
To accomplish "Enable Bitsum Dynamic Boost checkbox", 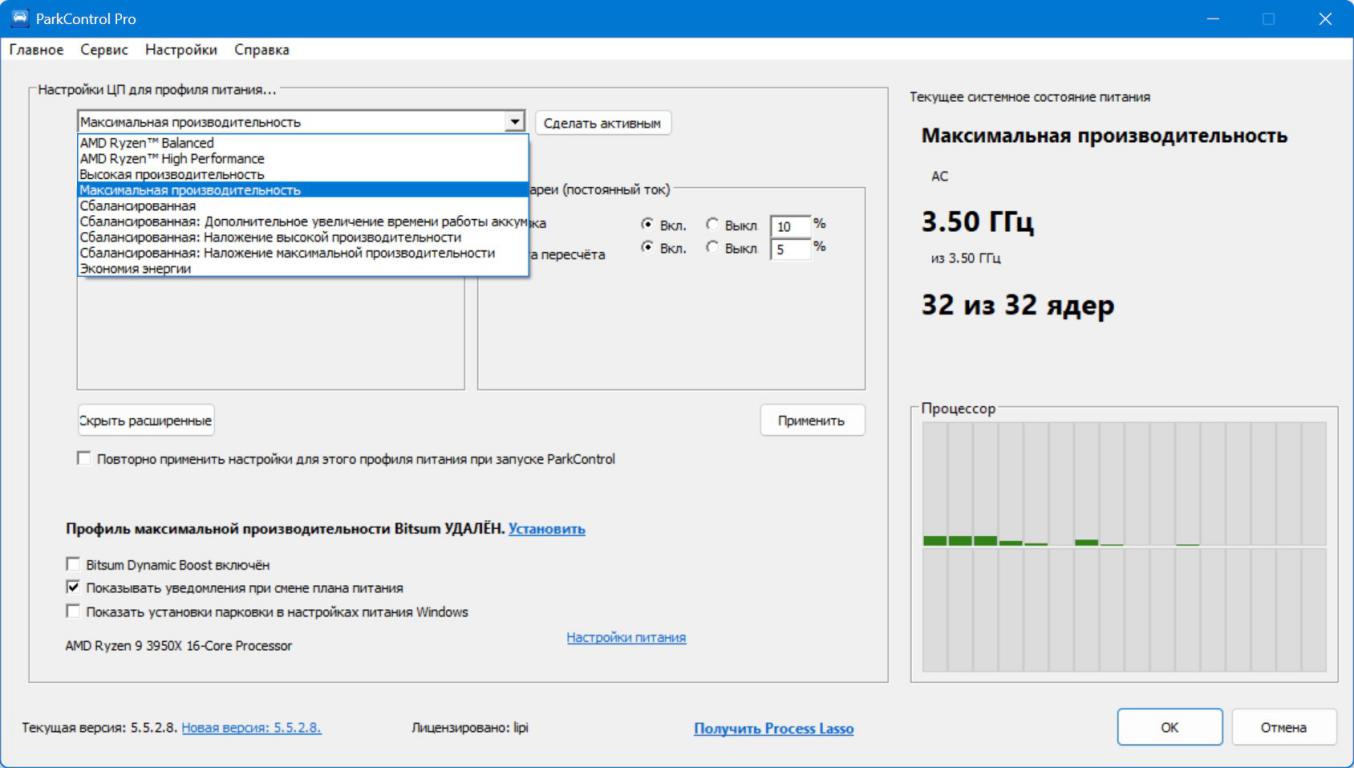I will (73, 565).
